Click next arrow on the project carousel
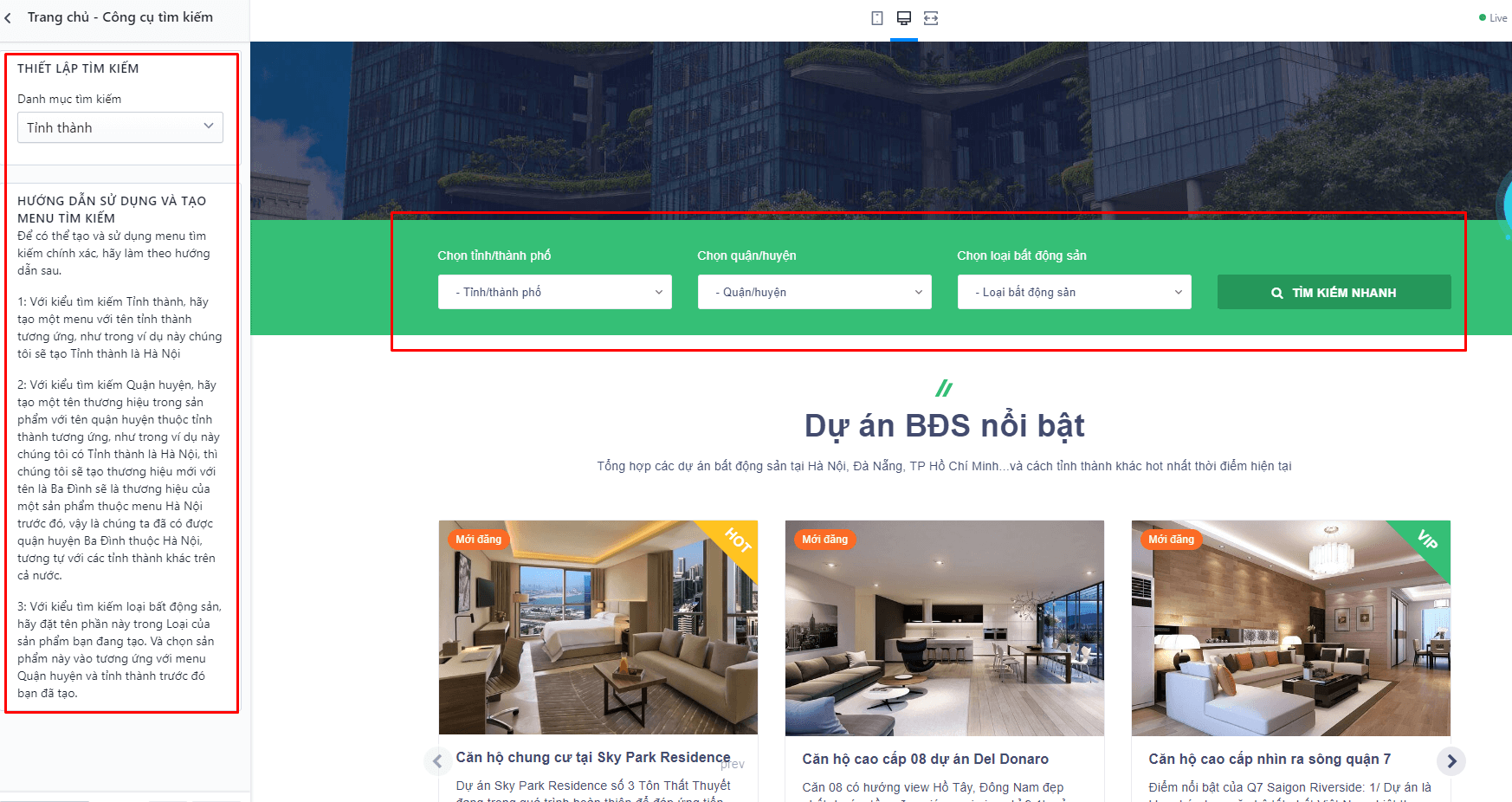Image resolution: width=1512 pixels, height=802 pixels. coord(1451,761)
